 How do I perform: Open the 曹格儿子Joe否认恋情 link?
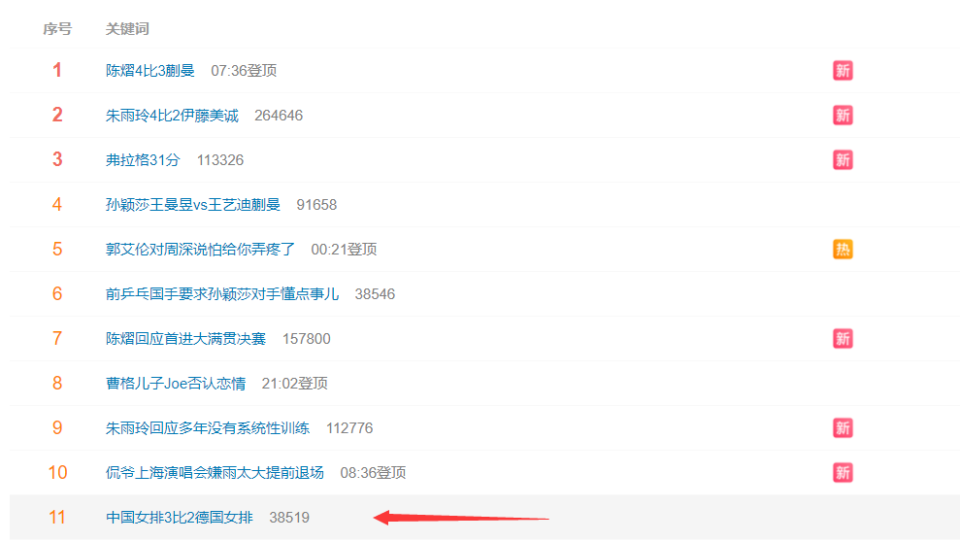tap(176, 383)
